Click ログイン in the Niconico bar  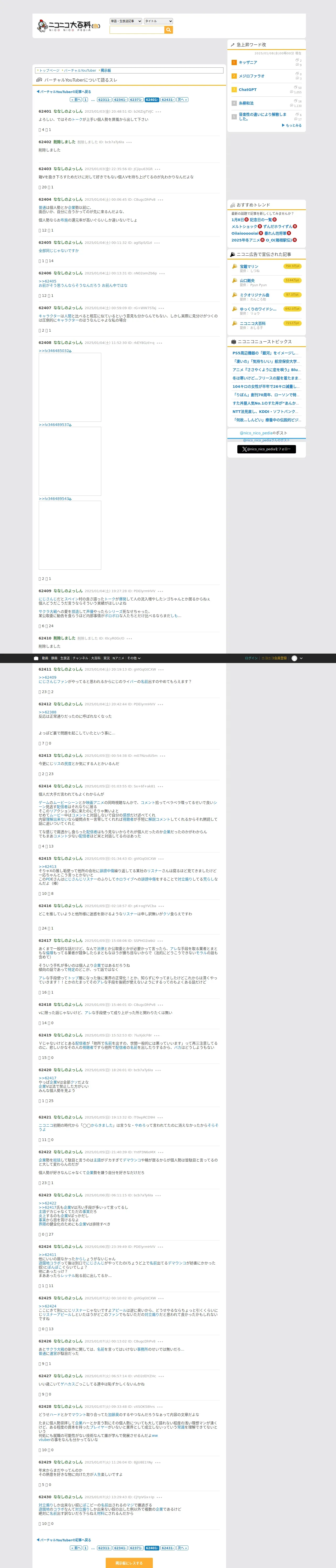tap(251, 658)
